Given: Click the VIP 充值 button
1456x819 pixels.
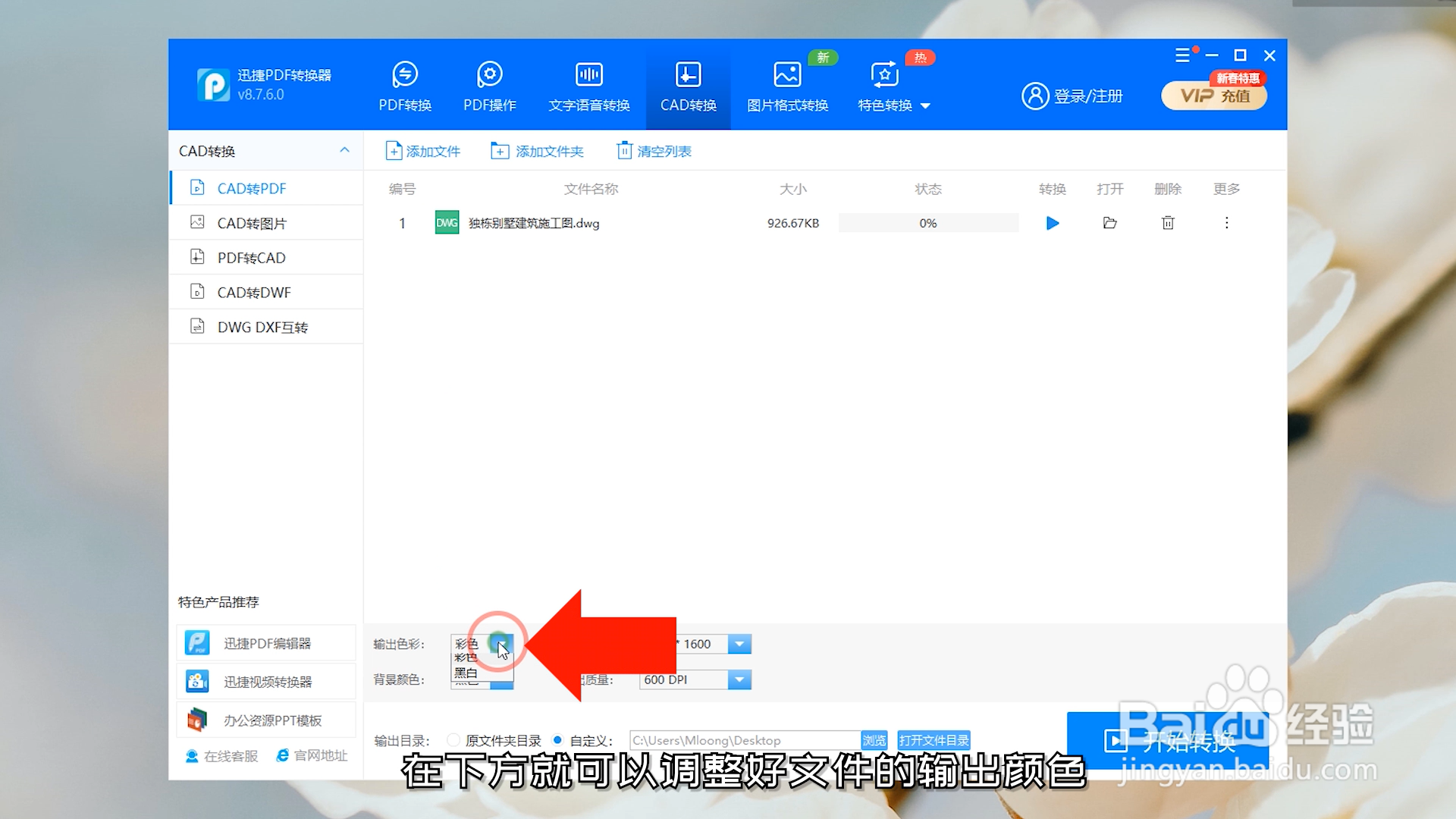Looking at the screenshot, I should point(1214,96).
